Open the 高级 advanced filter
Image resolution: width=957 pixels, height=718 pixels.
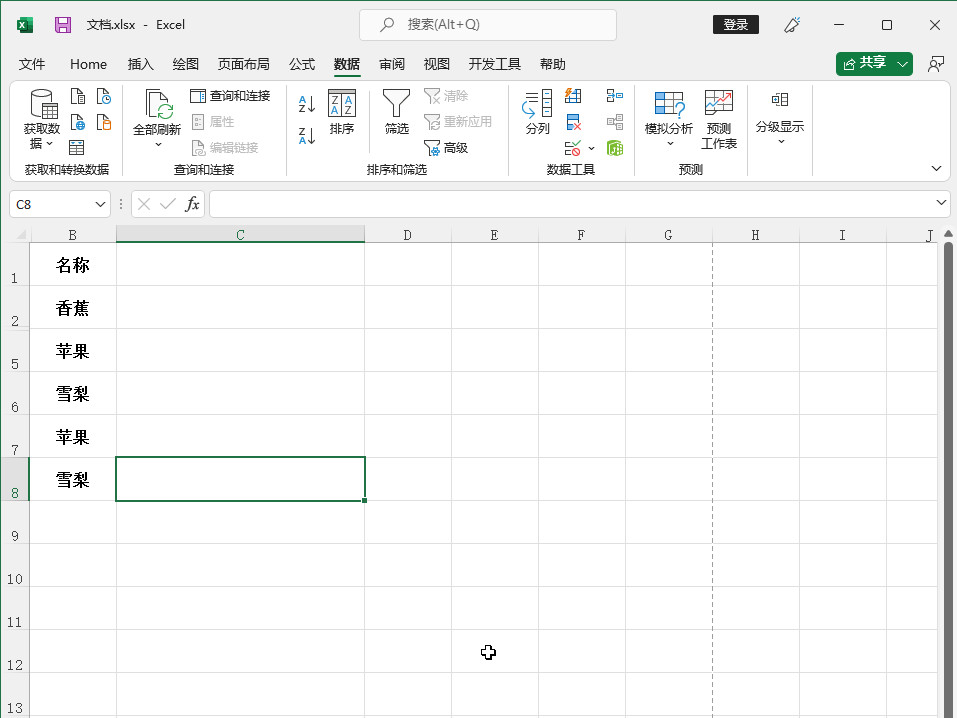[x=446, y=148]
